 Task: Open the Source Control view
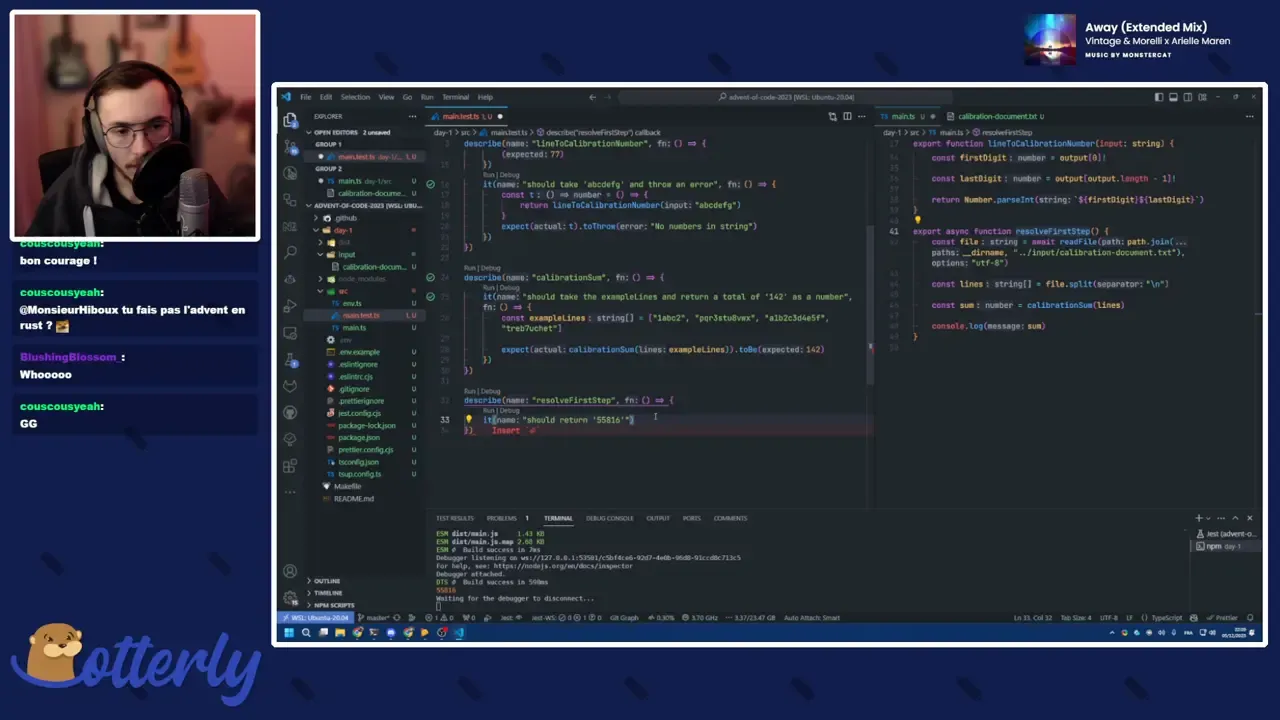point(289,146)
